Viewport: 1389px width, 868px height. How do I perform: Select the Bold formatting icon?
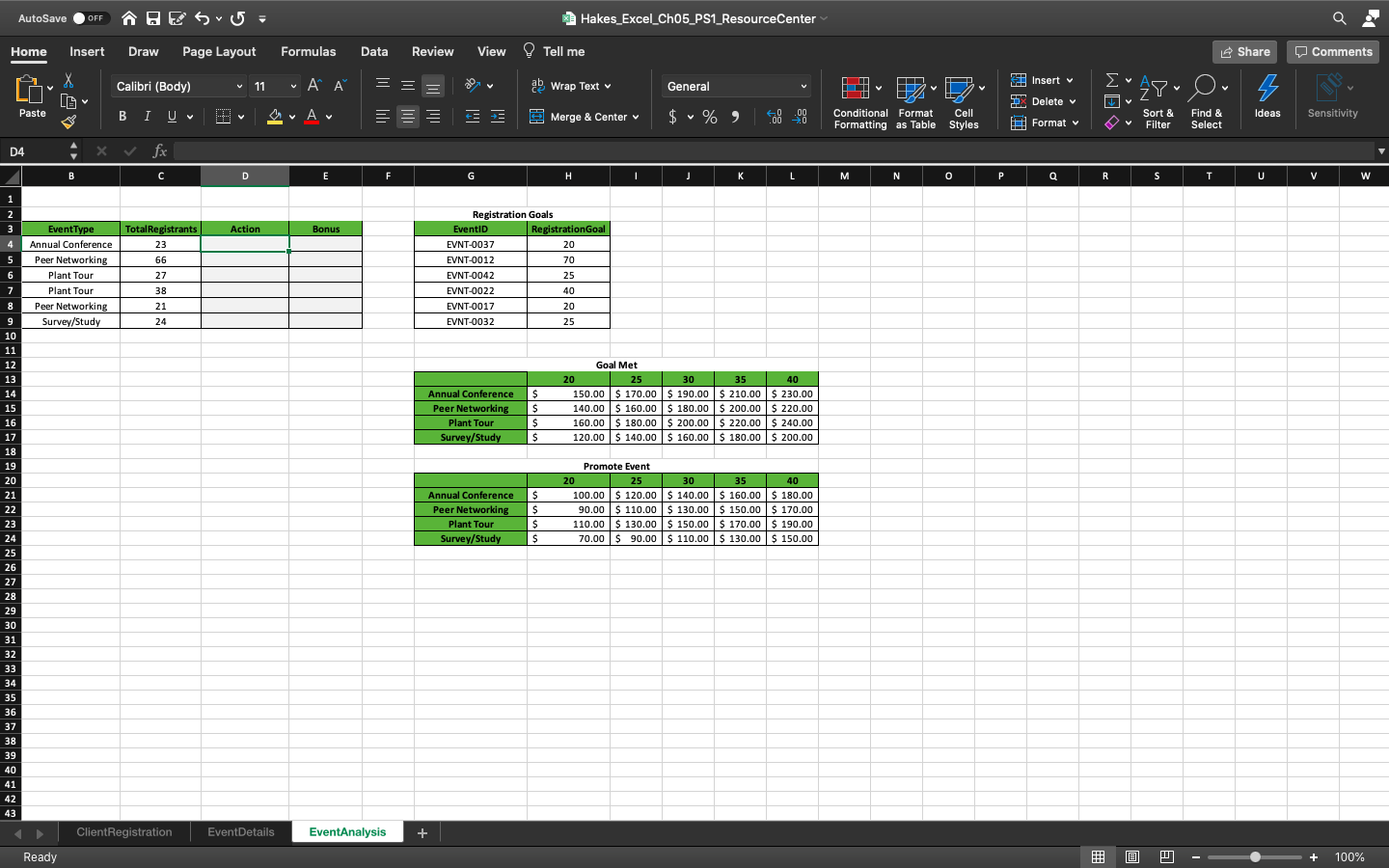(122, 116)
